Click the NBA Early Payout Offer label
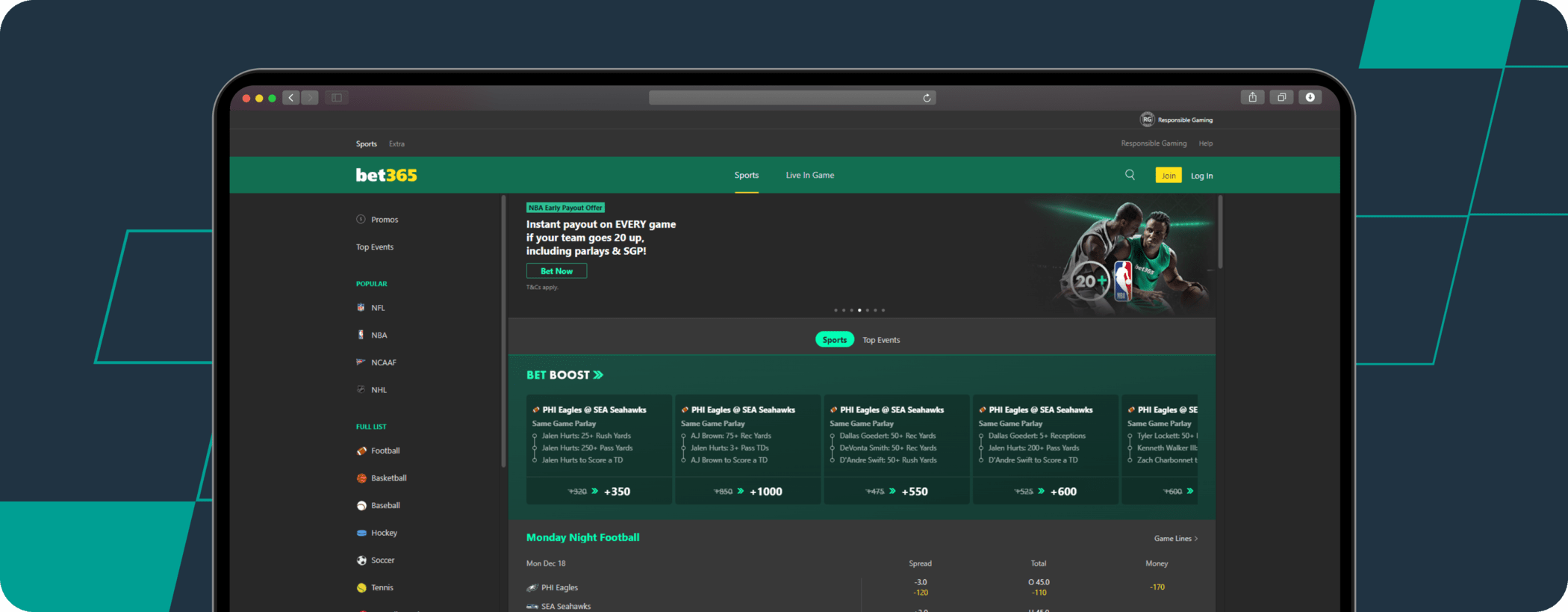Image resolution: width=1568 pixels, height=612 pixels. pyautogui.click(x=565, y=208)
